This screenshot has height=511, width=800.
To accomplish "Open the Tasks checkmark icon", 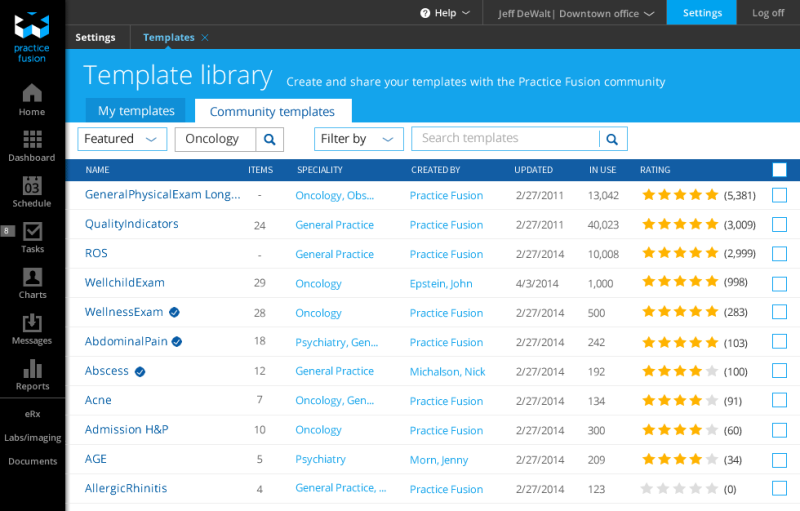I will click(x=32, y=231).
